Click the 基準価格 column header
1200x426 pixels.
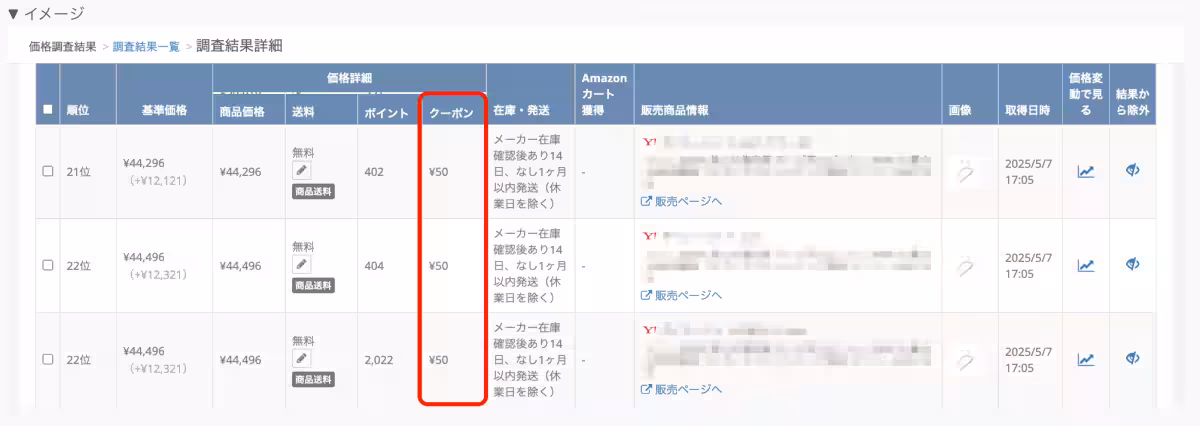click(164, 110)
